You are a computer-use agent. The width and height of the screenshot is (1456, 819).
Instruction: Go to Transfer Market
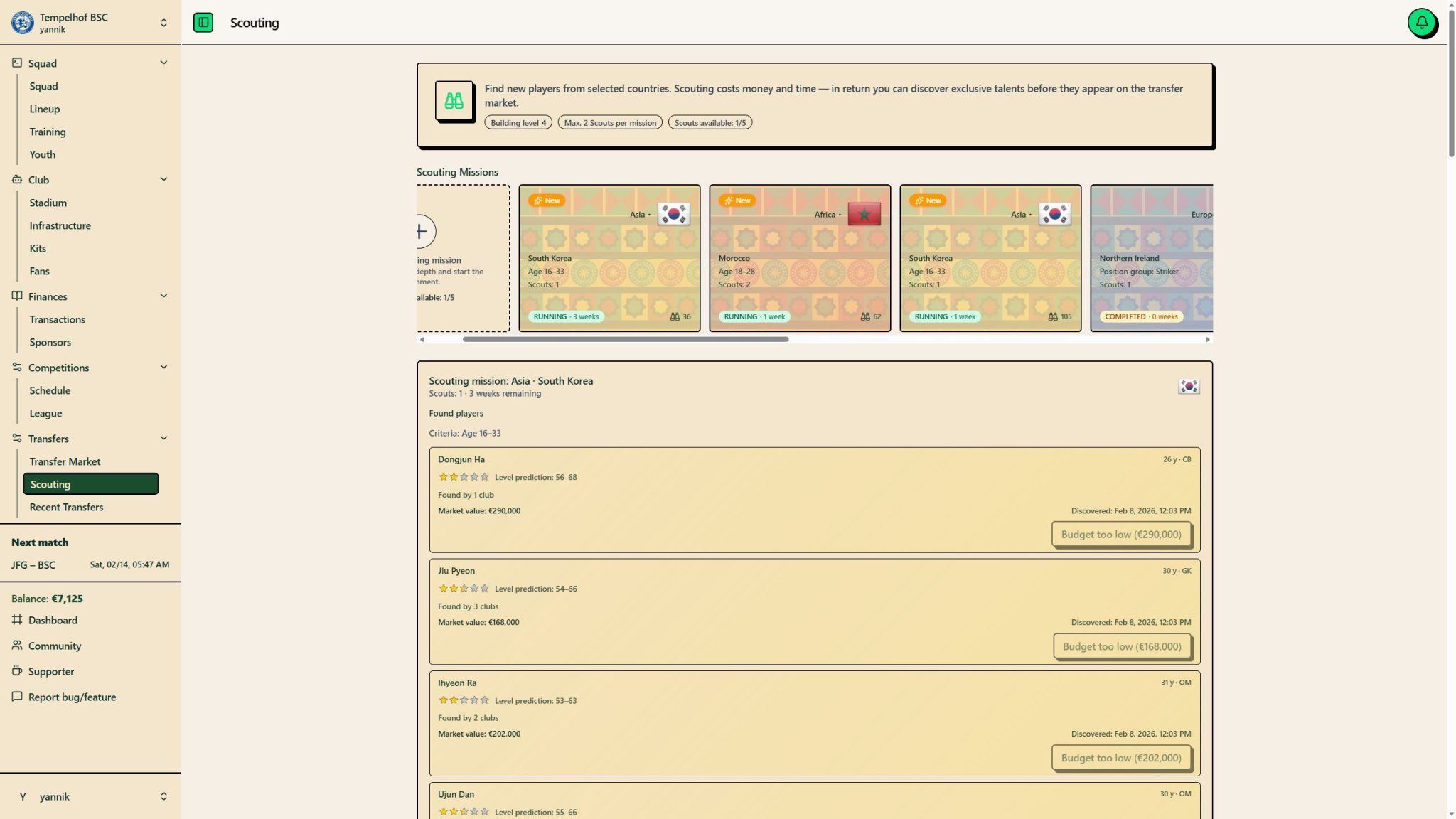point(65,461)
